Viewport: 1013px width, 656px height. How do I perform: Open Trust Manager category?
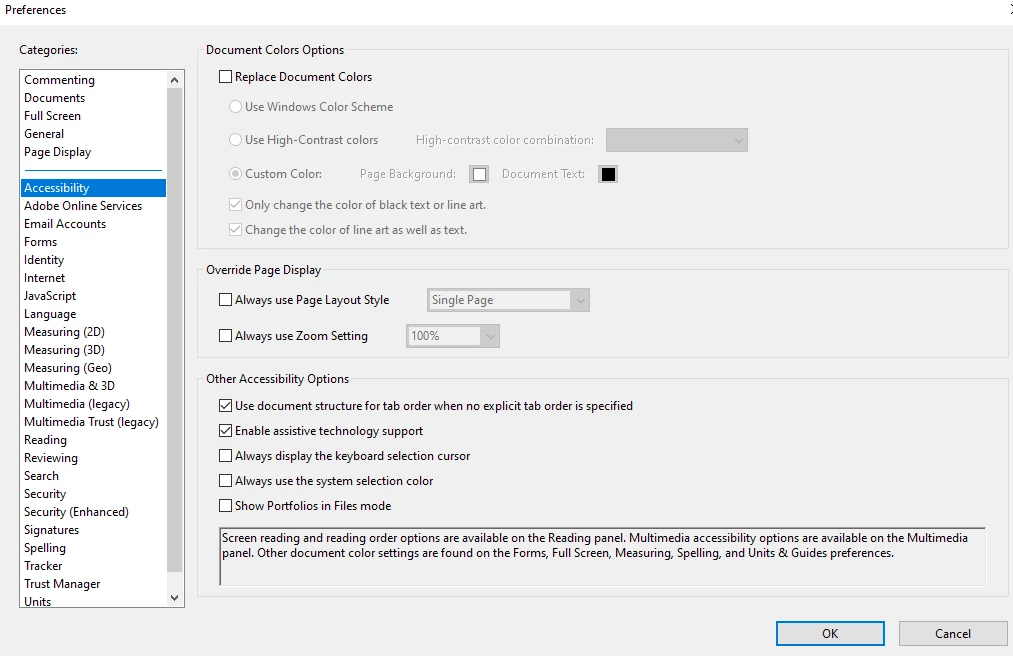click(x=93, y=584)
